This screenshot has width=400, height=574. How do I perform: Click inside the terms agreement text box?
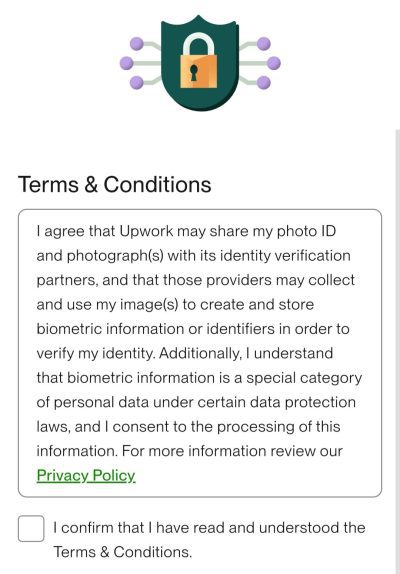tap(200, 353)
